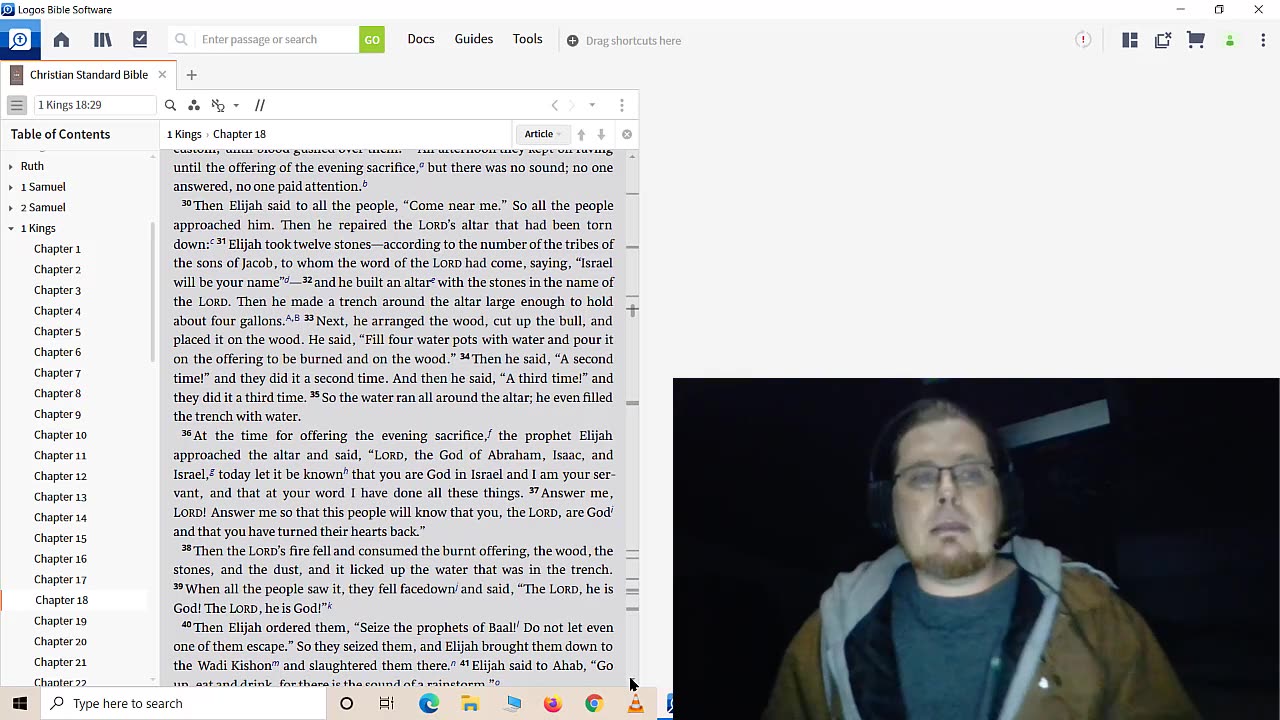Open the Docs menu
1280x720 pixels.
[421, 39]
